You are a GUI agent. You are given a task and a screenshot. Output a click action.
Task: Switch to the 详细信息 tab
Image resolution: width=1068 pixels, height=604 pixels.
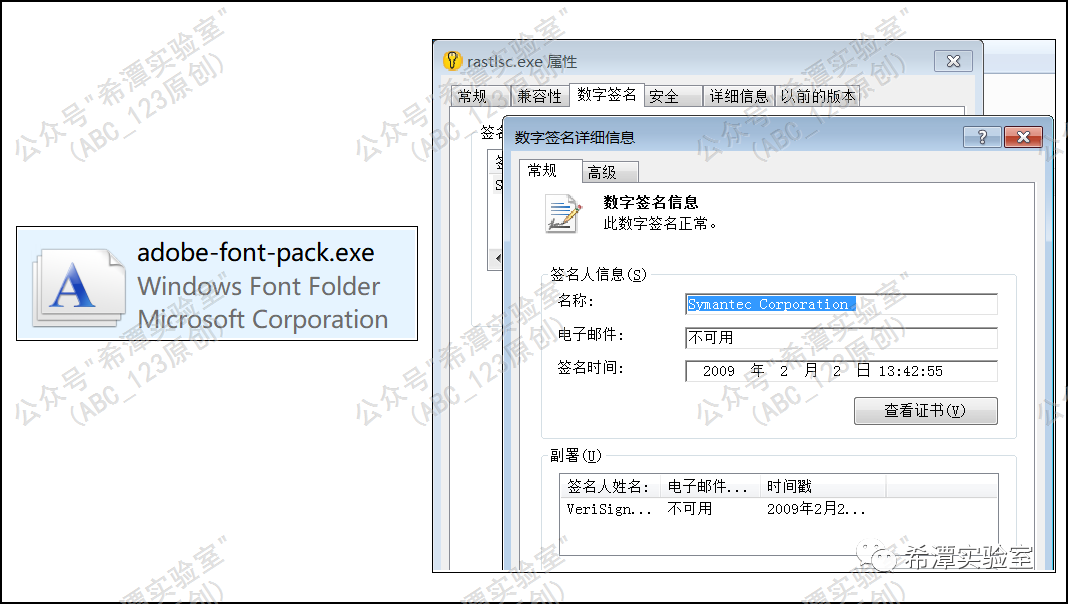pyautogui.click(x=739, y=97)
